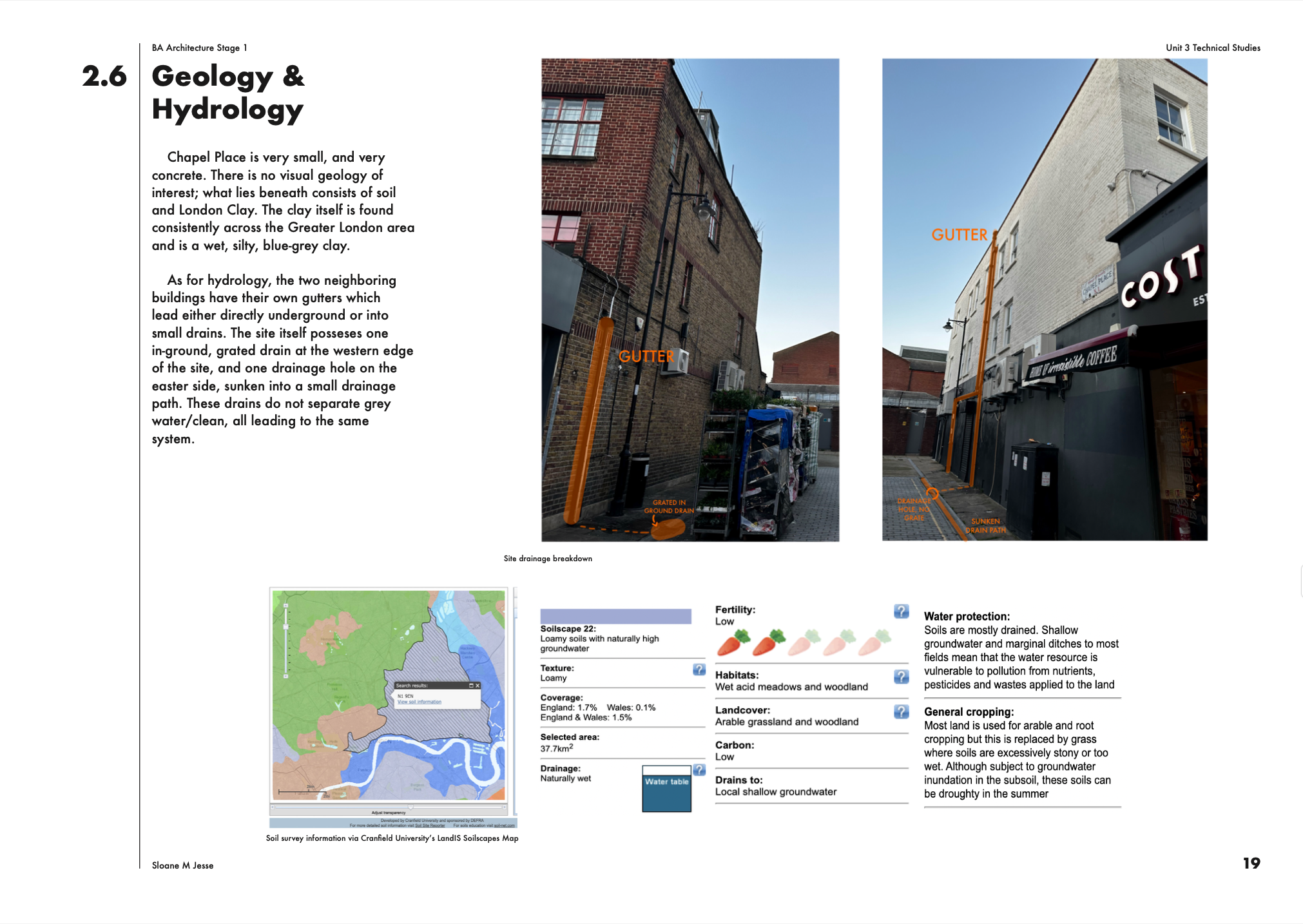Click 'Arable grassland and woodland' text
The width and height of the screenshot is (1303, 924).
pos(787,722)
